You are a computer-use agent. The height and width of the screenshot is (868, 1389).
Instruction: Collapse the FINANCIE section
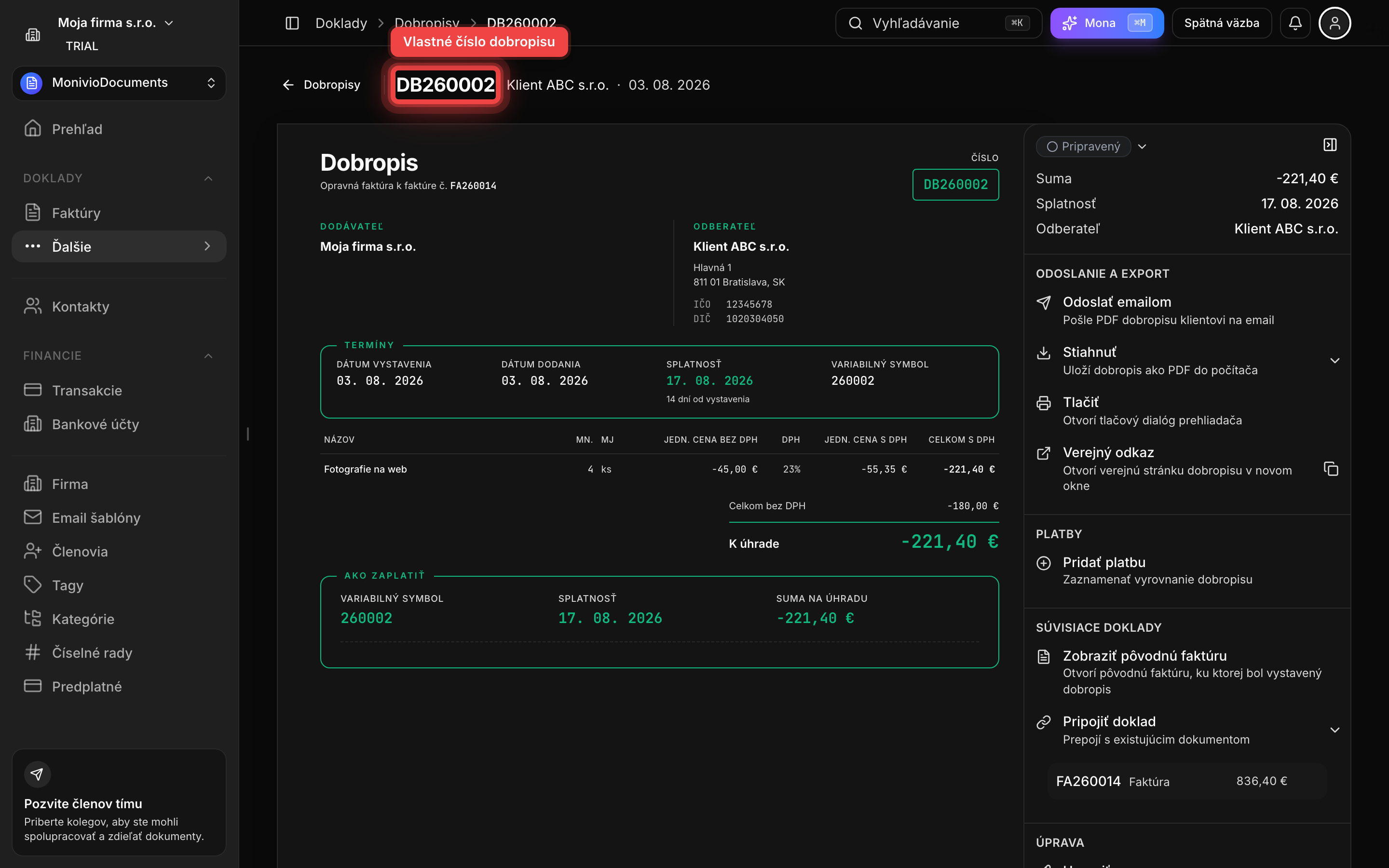(x=208, y=356)
